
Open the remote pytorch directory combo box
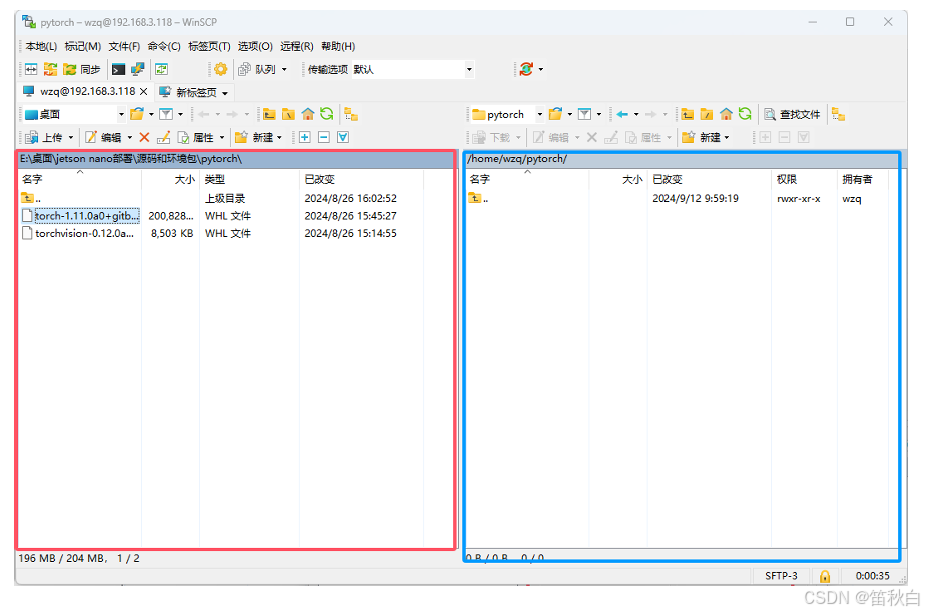[x=508, y=115]
